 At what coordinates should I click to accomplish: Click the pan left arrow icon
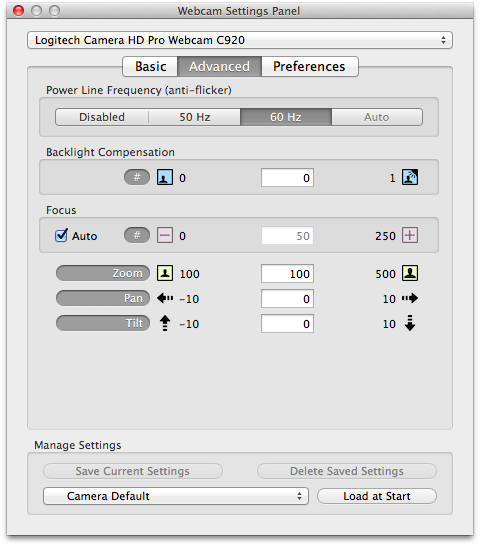coord(165,298)
